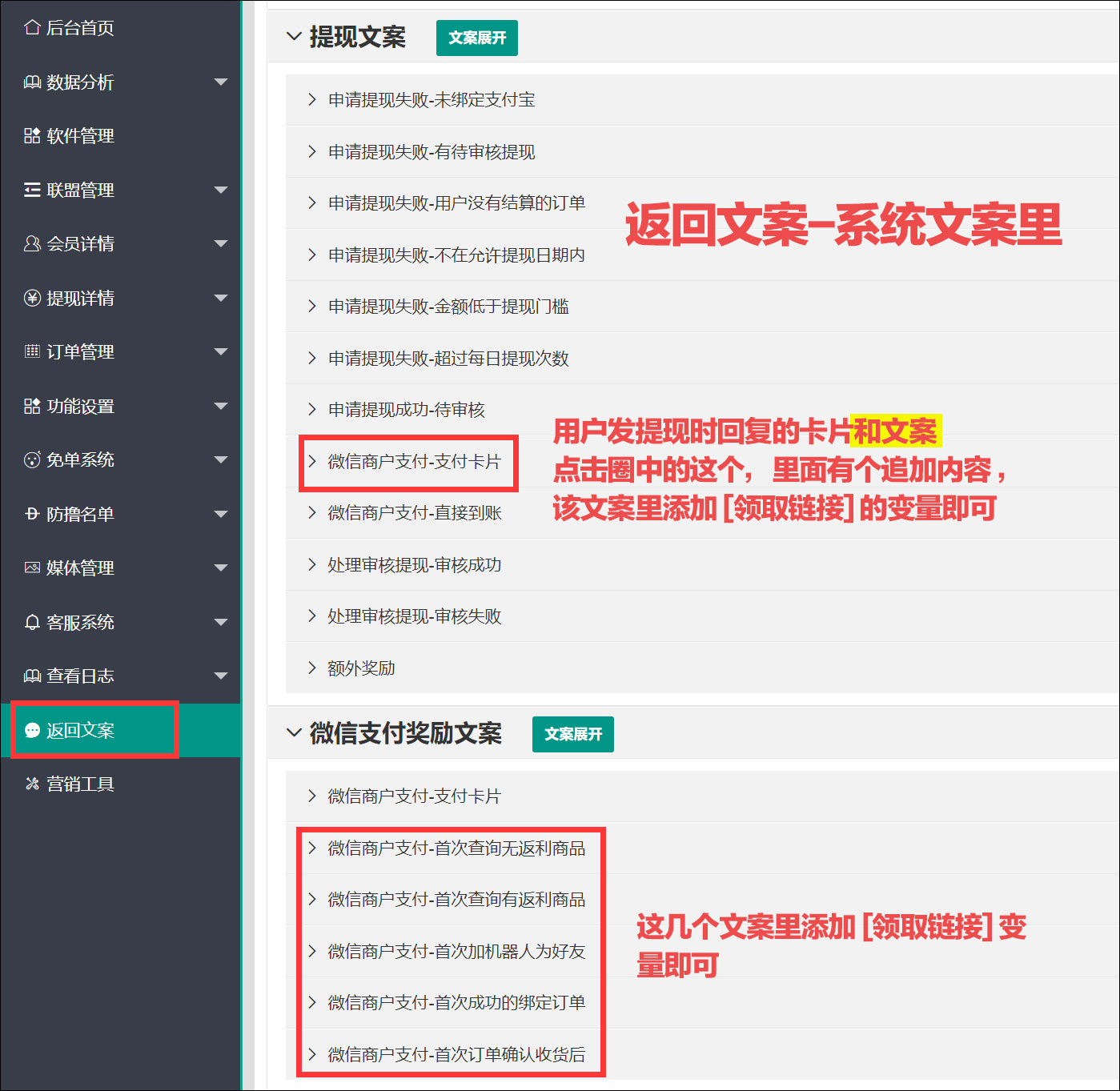Expand 微信商户支付-直接到账 row
1120x1091 pixels.
click(x=702, y=513)
